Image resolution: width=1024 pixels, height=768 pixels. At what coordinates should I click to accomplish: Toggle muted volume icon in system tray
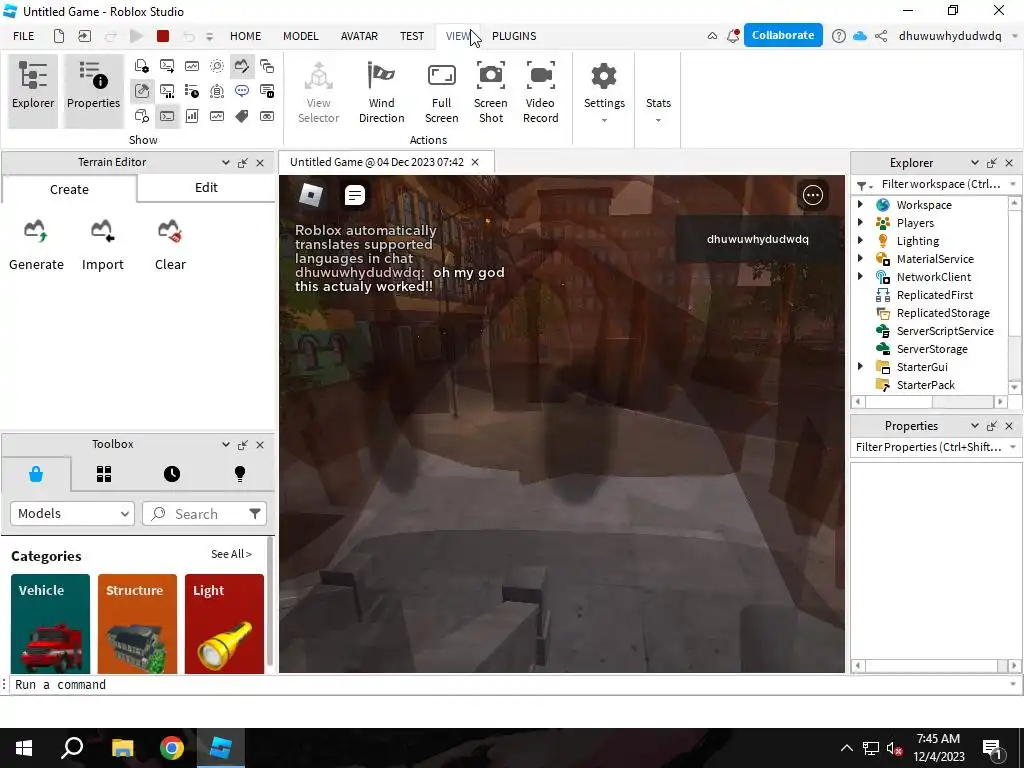(x=894, y=748)
